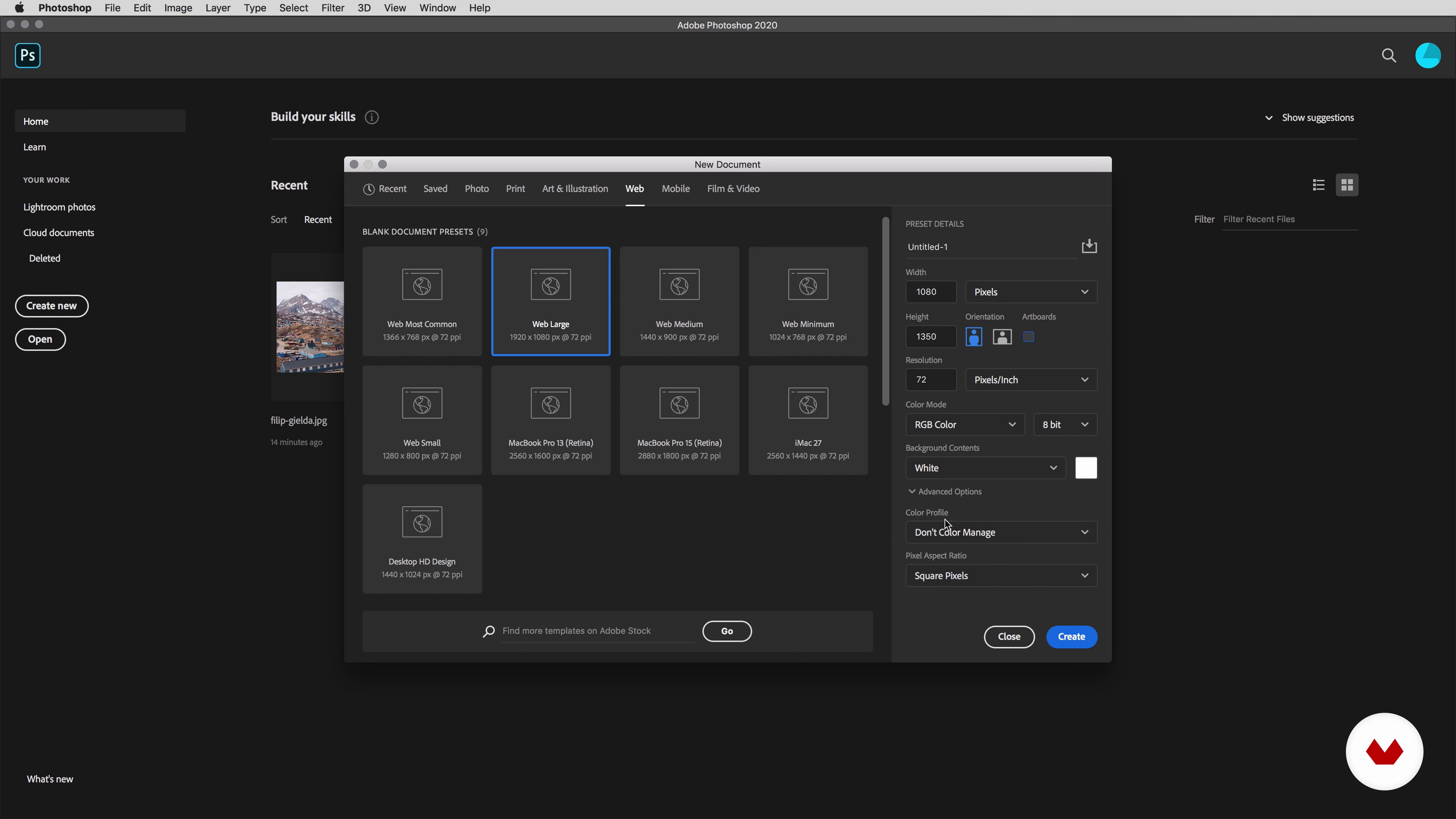
Task: Click the Create button
Action: click(1072, 637)
